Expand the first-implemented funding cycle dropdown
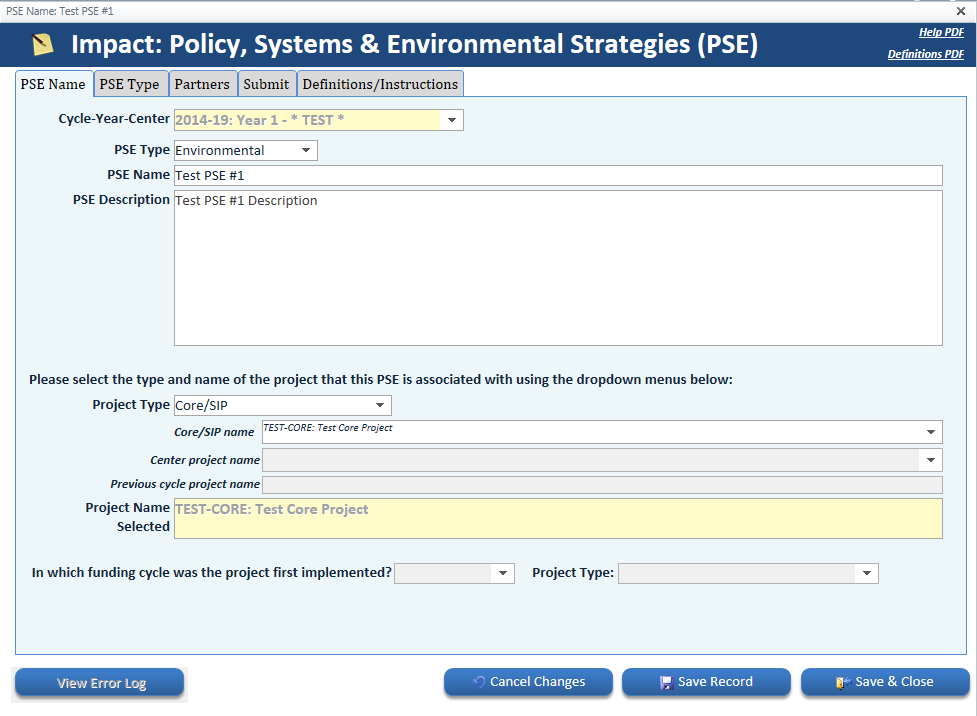977x716 pixels. (502, 573)
